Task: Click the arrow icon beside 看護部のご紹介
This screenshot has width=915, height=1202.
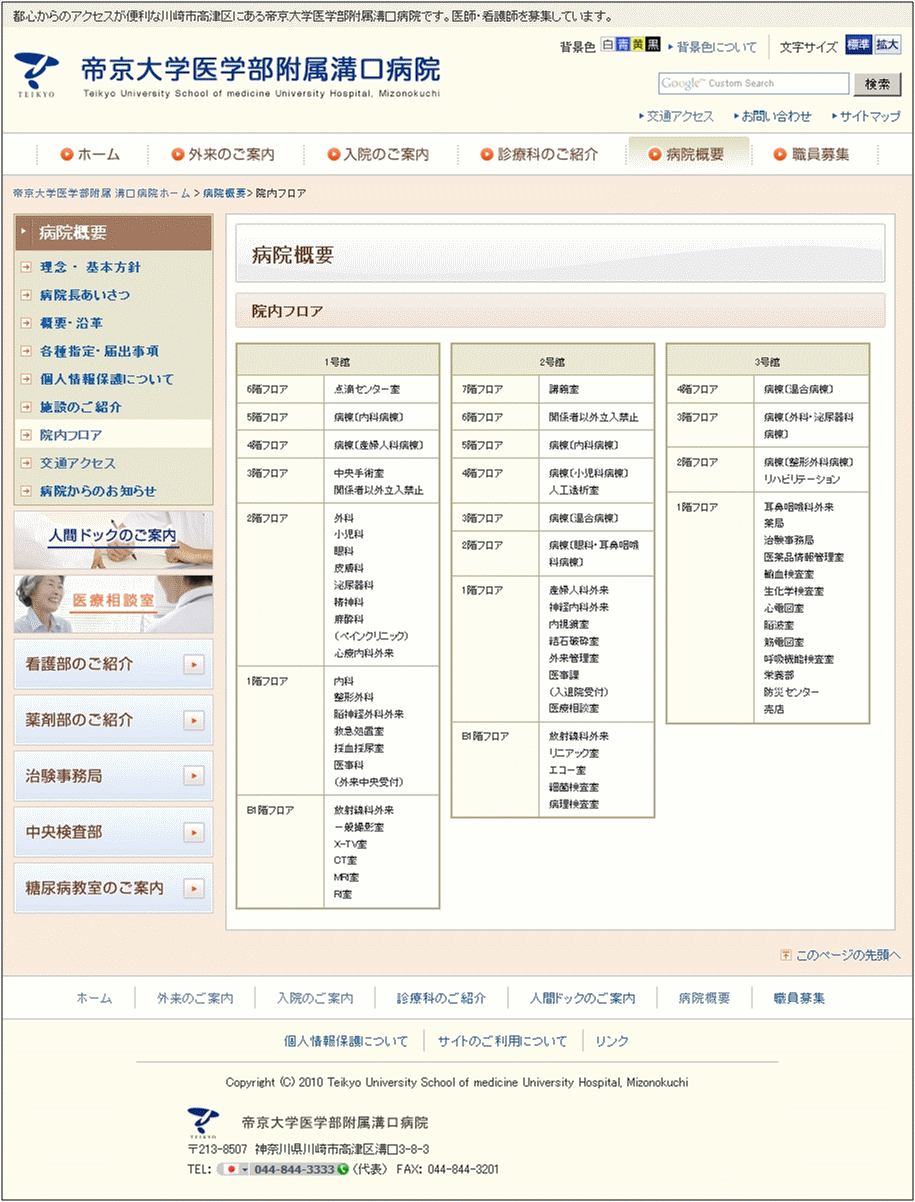Action: click(194, 664)
